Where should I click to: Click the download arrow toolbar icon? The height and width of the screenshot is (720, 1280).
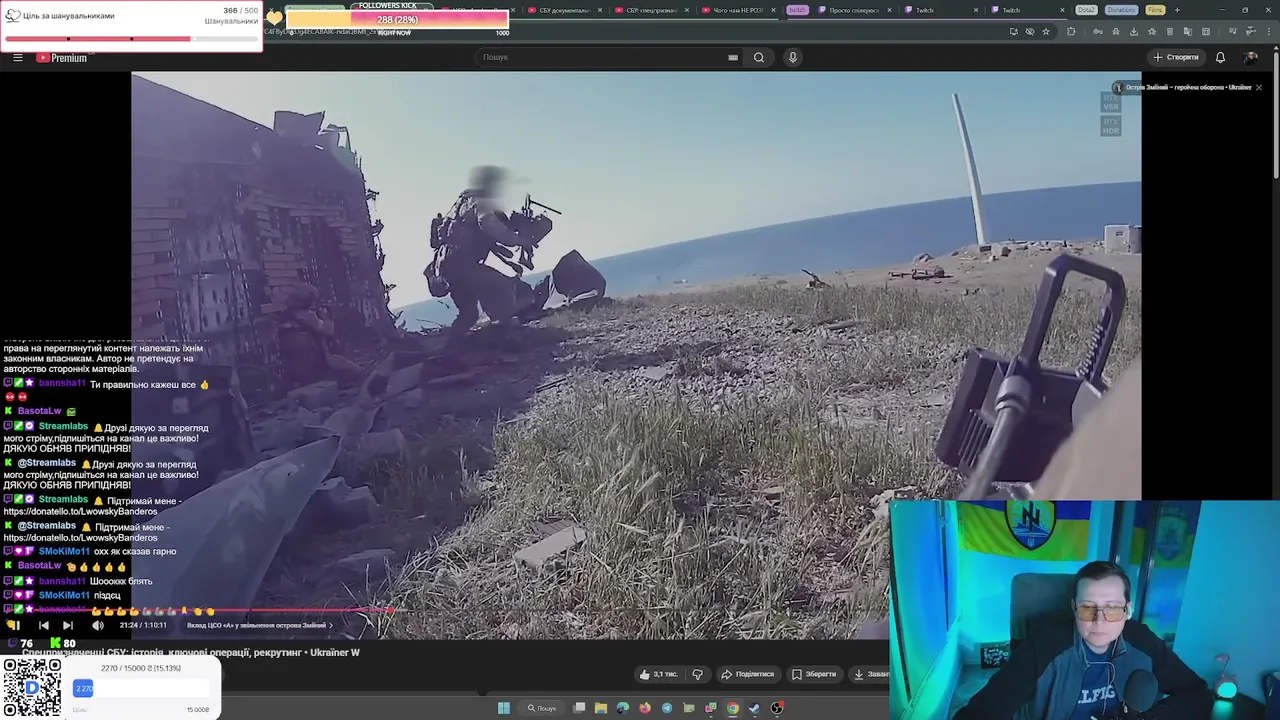(x=1134, y=31)
